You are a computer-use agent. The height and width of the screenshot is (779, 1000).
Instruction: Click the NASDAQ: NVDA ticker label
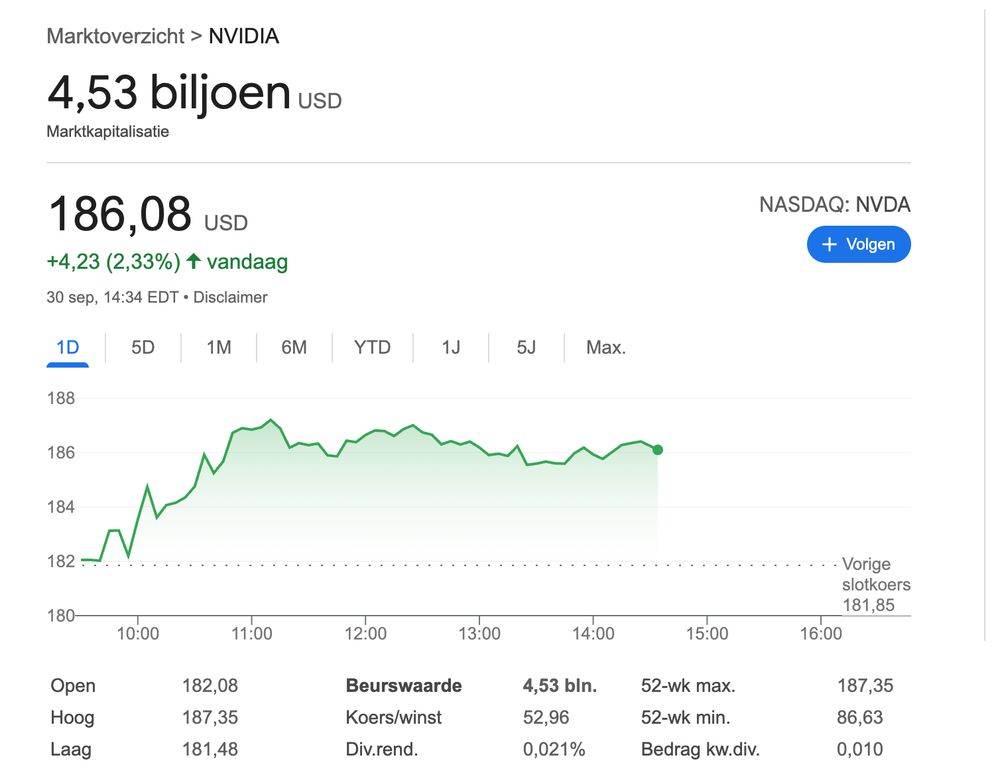pyautogui.click(x=834, y=205)
